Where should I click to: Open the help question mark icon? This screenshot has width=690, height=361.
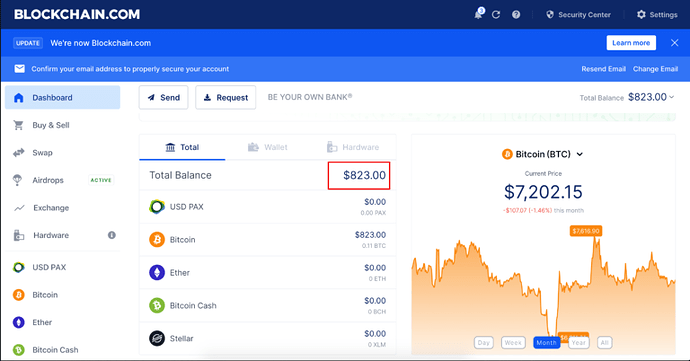[x=516, y=15]
